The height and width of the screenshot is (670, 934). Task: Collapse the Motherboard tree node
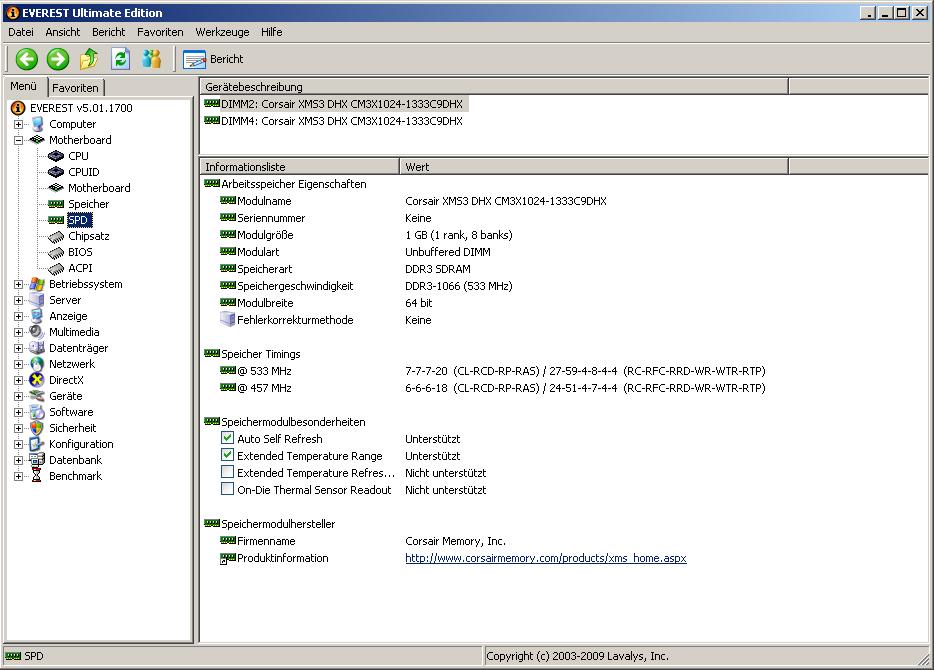click(18, 141)
